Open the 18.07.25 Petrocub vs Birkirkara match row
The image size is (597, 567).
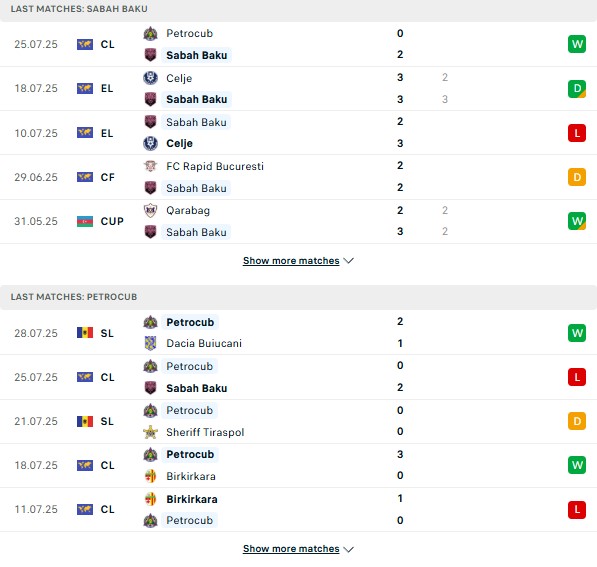pyautogui.click(x=298, y=465)
